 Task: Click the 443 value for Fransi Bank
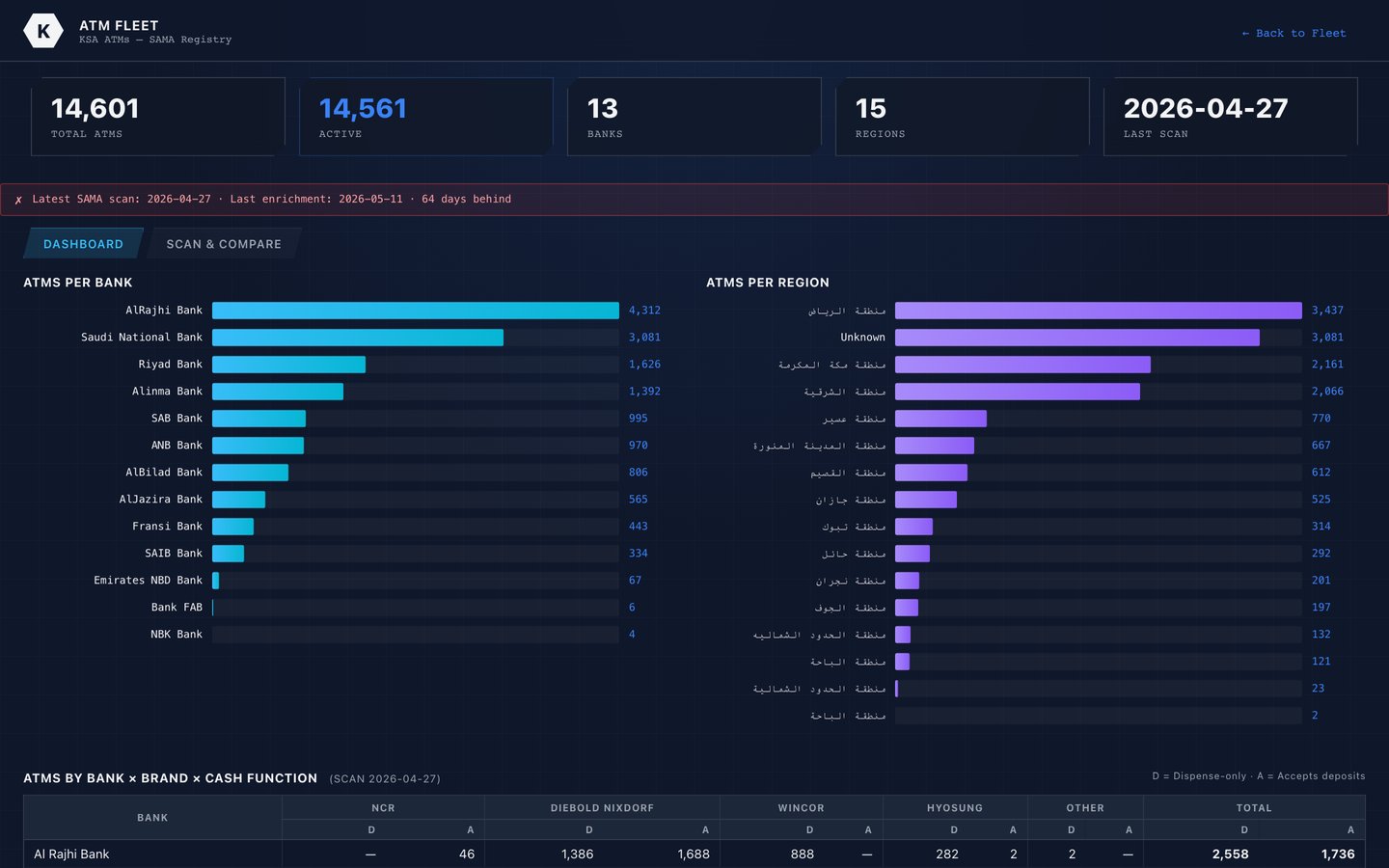[639, 527]
